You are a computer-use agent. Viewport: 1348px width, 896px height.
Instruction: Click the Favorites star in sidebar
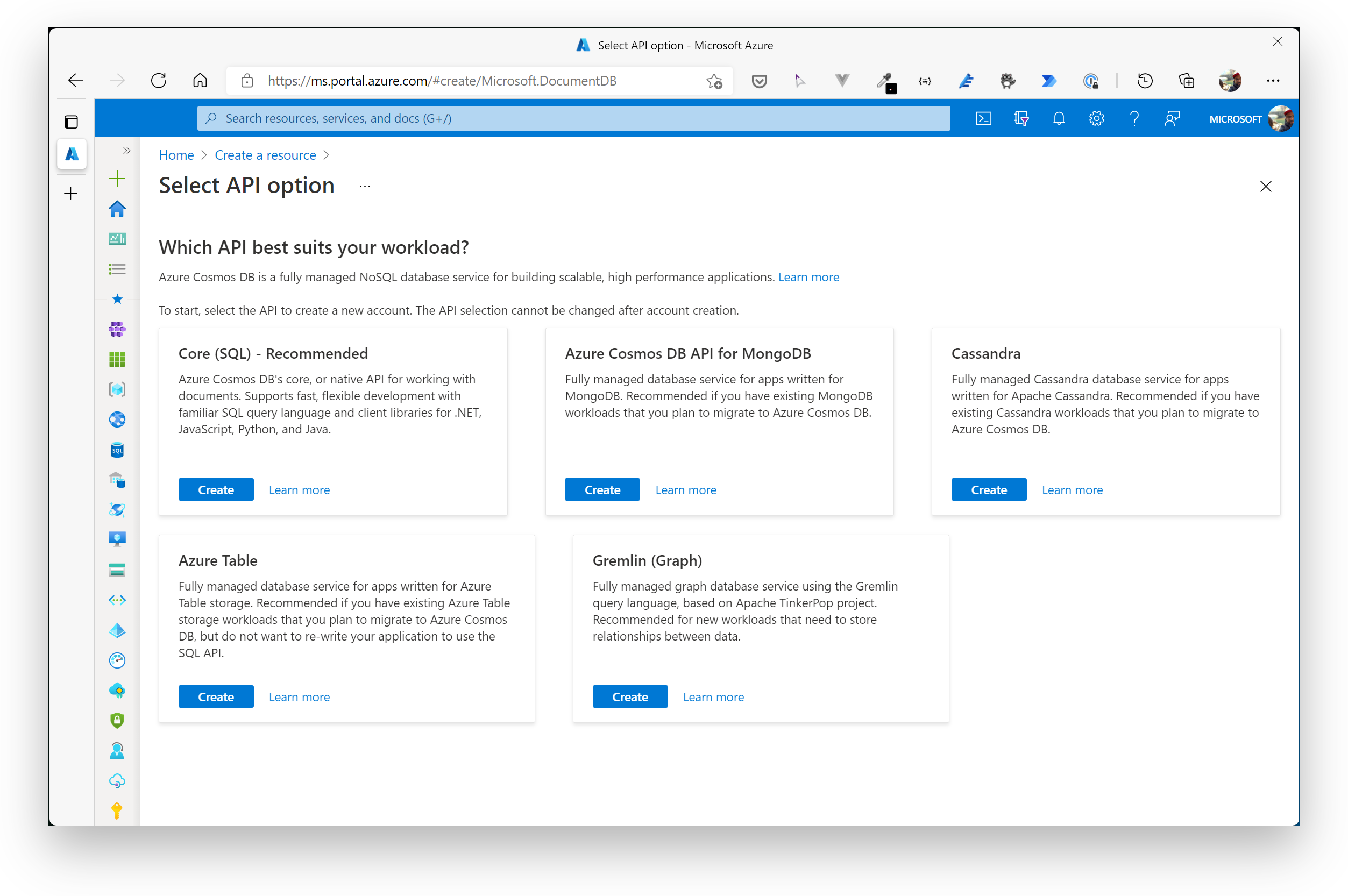coord(117,299)
